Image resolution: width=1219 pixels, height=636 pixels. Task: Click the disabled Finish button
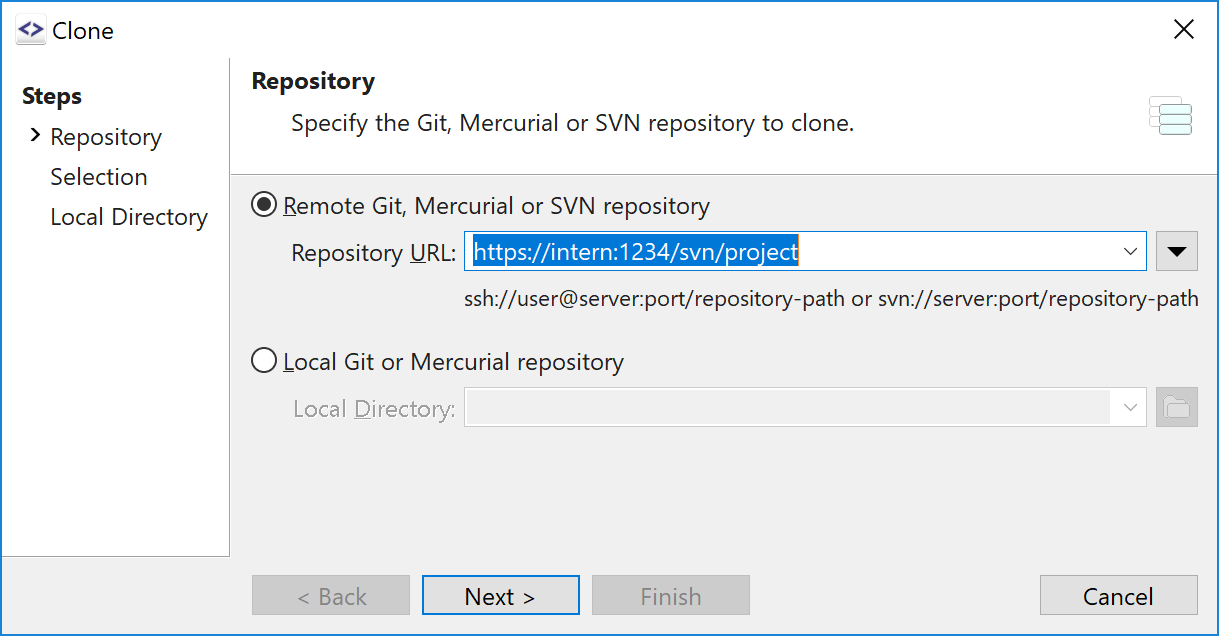click(x=670, y=596)
